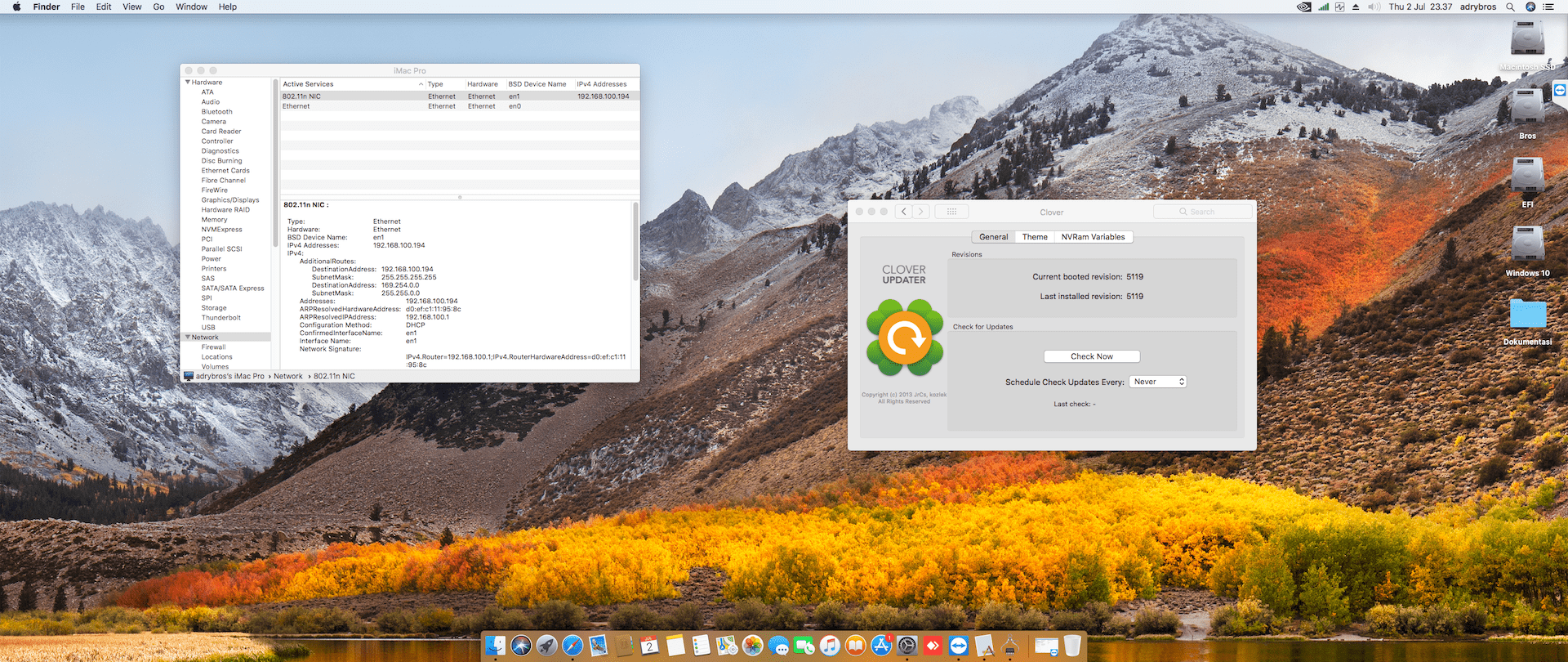The height and width of the screenshot is (662, 1568).
Task: Collapse the Hardware section triangle
Action: click(x=188, y=82)
